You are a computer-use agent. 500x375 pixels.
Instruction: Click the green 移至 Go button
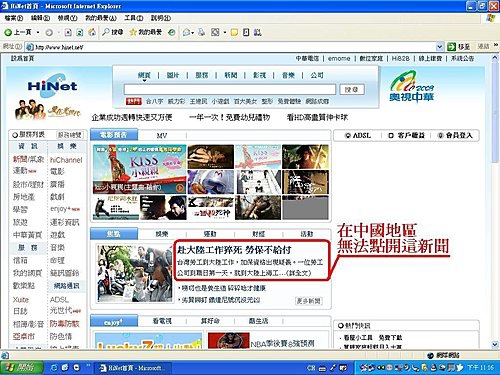click(459, 47)
